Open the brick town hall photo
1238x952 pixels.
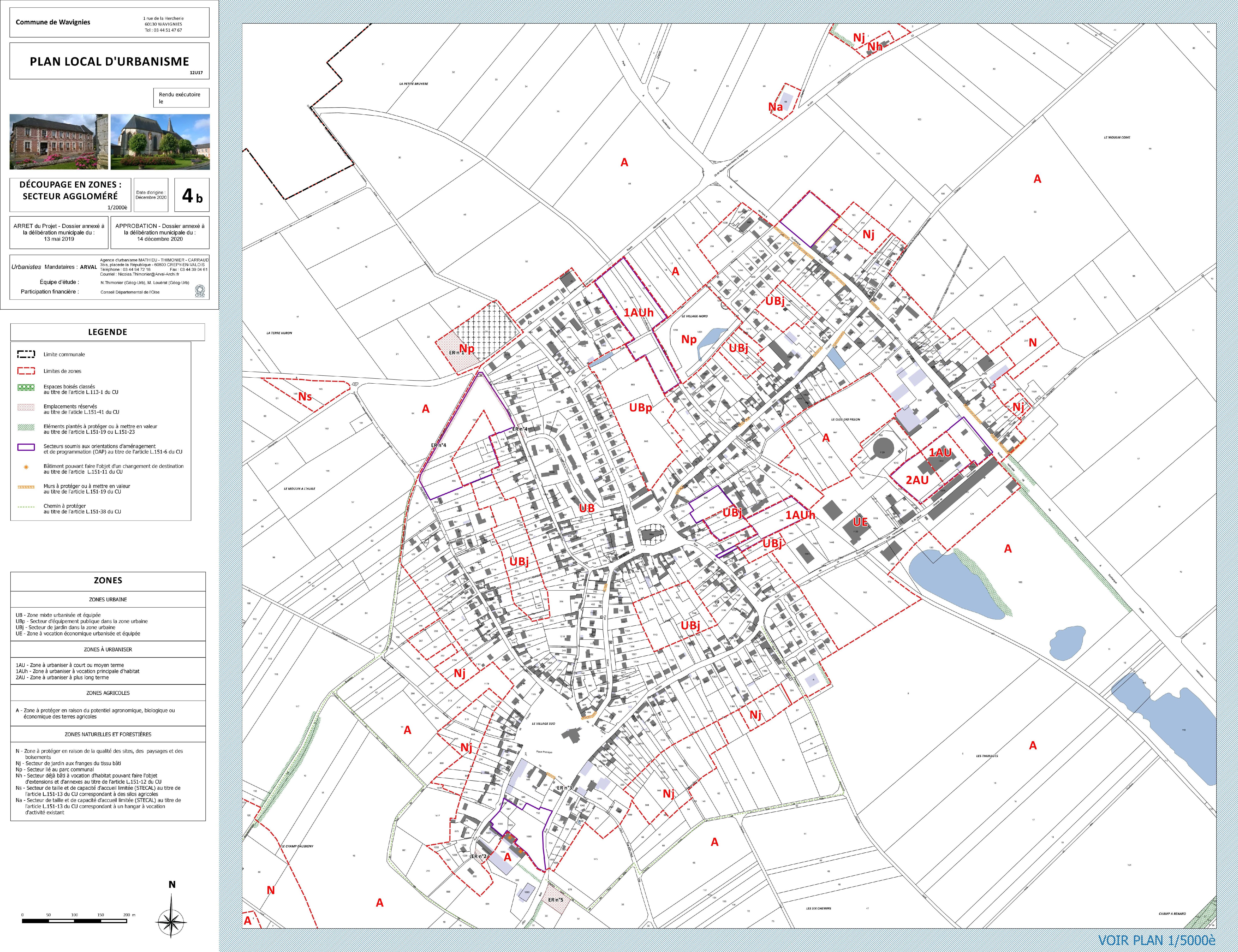click(x=59, y=142)
